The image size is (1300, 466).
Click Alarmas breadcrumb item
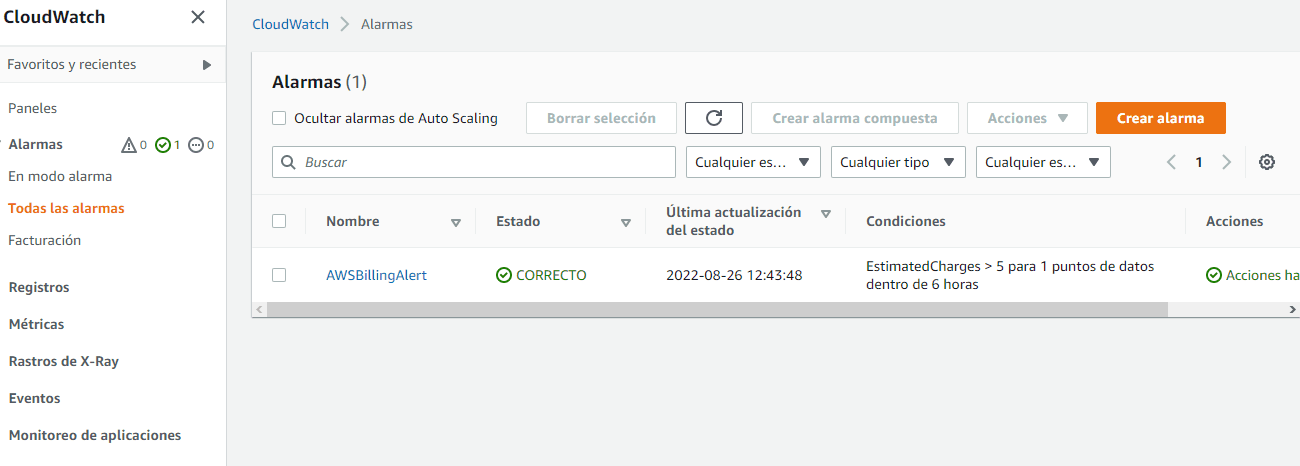387,24
